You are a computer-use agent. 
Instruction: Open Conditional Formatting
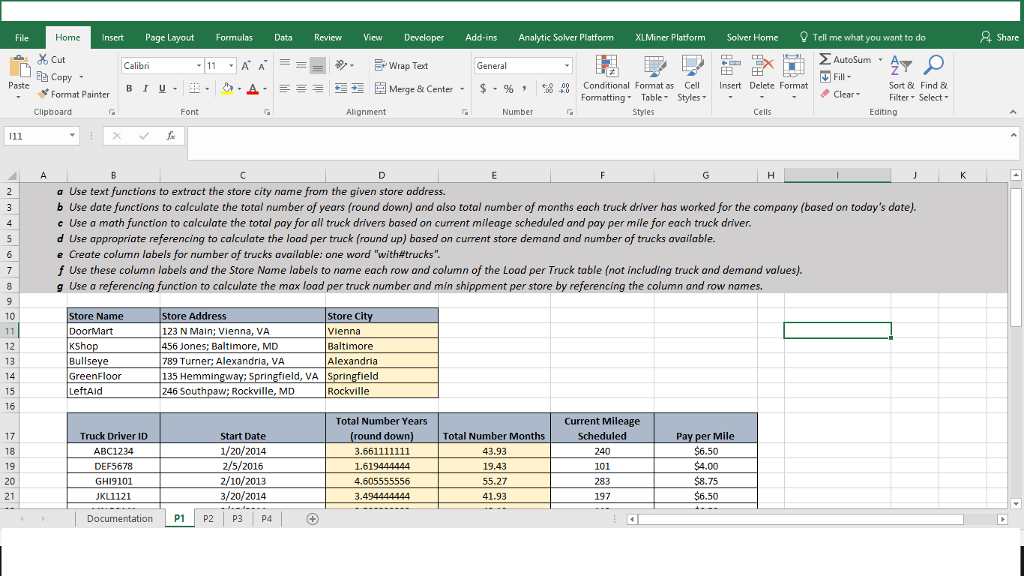click(x=606, y=78)
